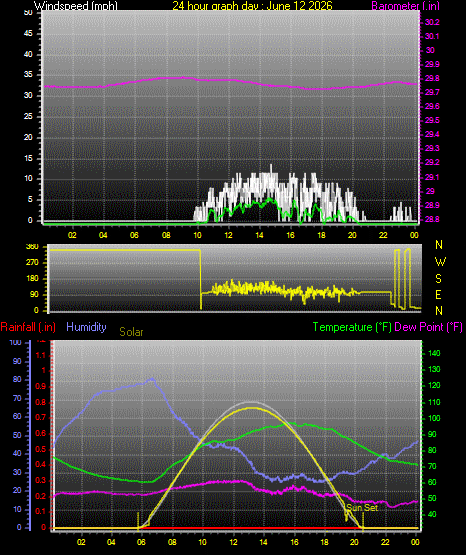The image size is (466, 555).
Task: Select the magenta 'Dew Point (°F)' legend label
Action: click(x=428, y=327)
